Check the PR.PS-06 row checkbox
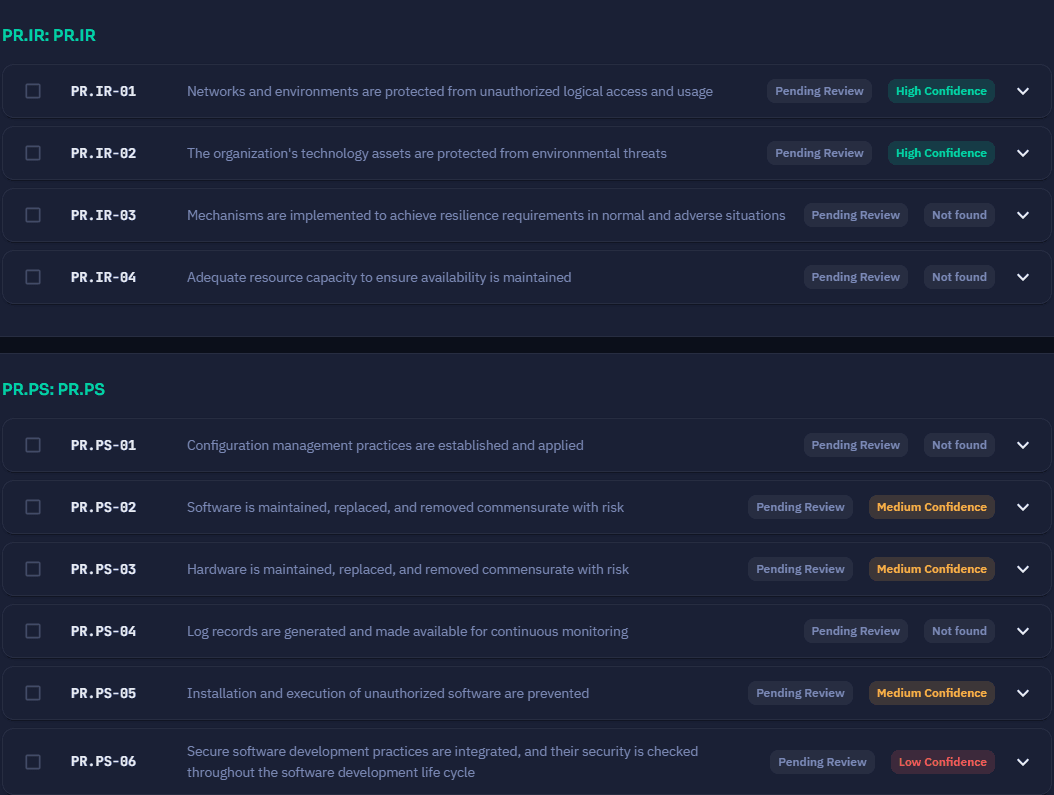Image resolution: width=1054 pixels, height=795 pixels. (33, 761)
